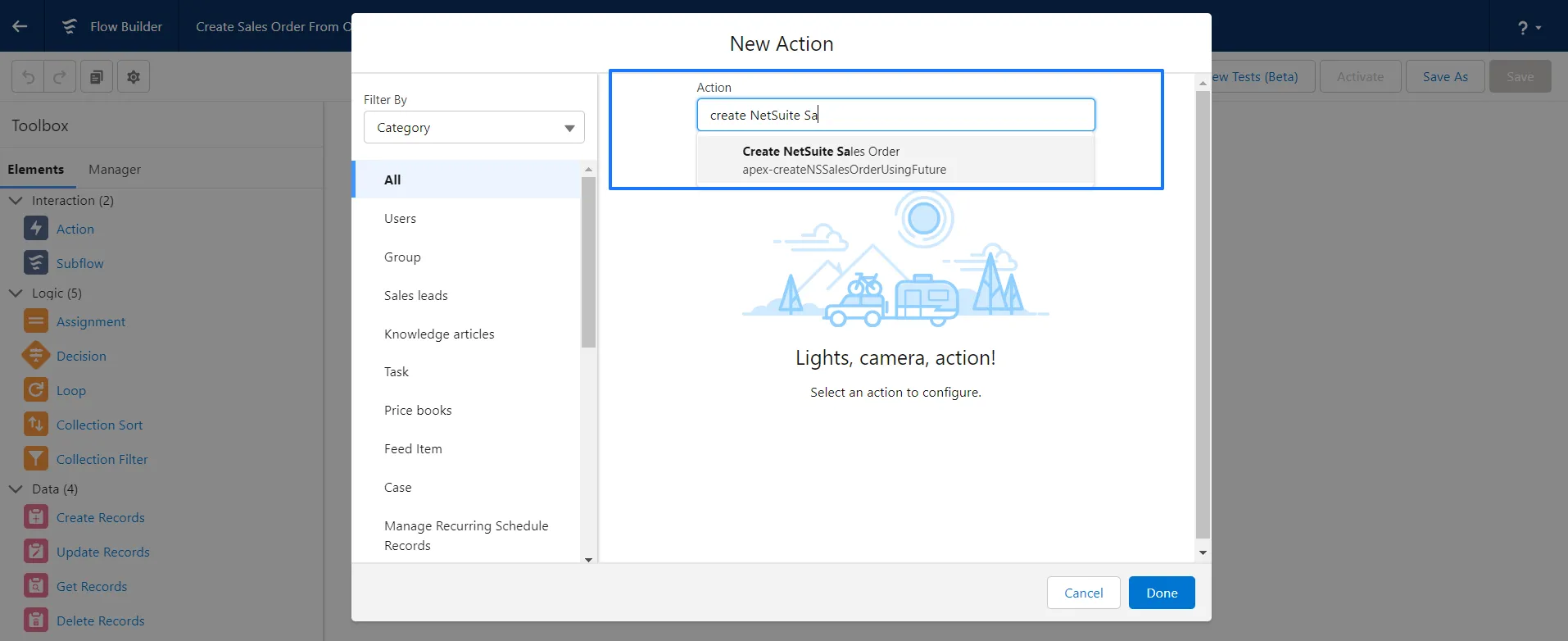Click the Save As button

pos(1445,76)
